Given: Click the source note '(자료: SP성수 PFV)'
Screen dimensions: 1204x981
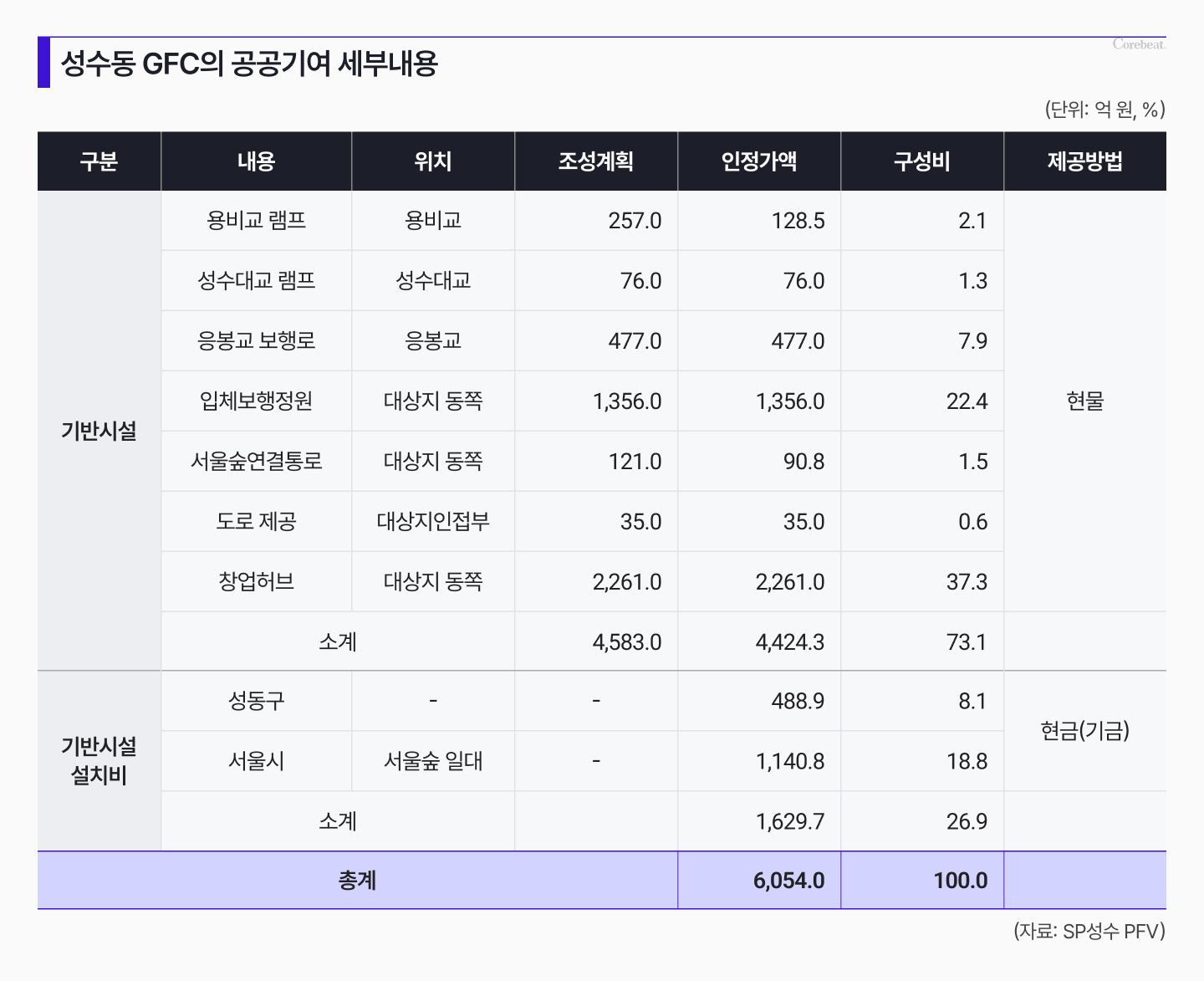Looking at the screenshot, I should tap(1089, 931).
